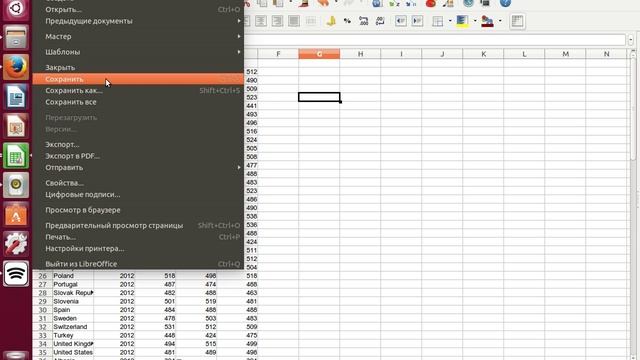Apply currency number format
The width and height of the screenshot is (640, 360).
pyautogui.click(x=331, y=21)
